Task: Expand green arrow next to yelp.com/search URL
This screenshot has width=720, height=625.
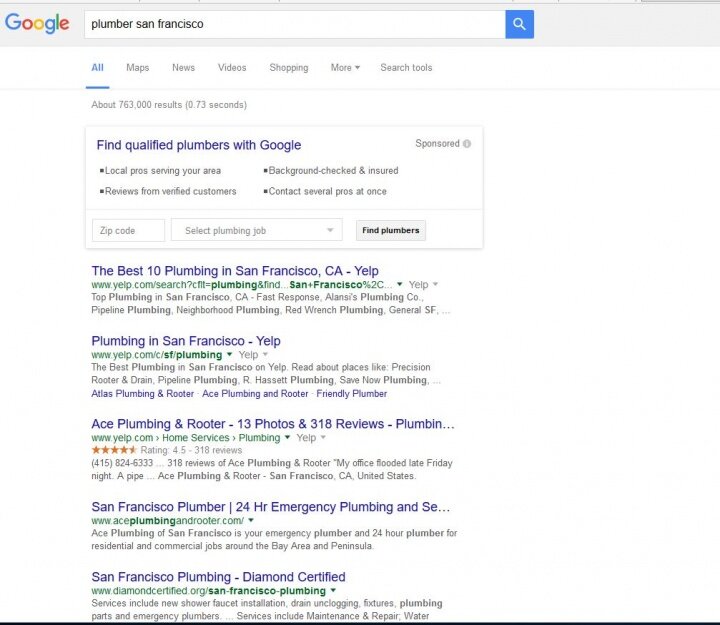Action: 399,284
